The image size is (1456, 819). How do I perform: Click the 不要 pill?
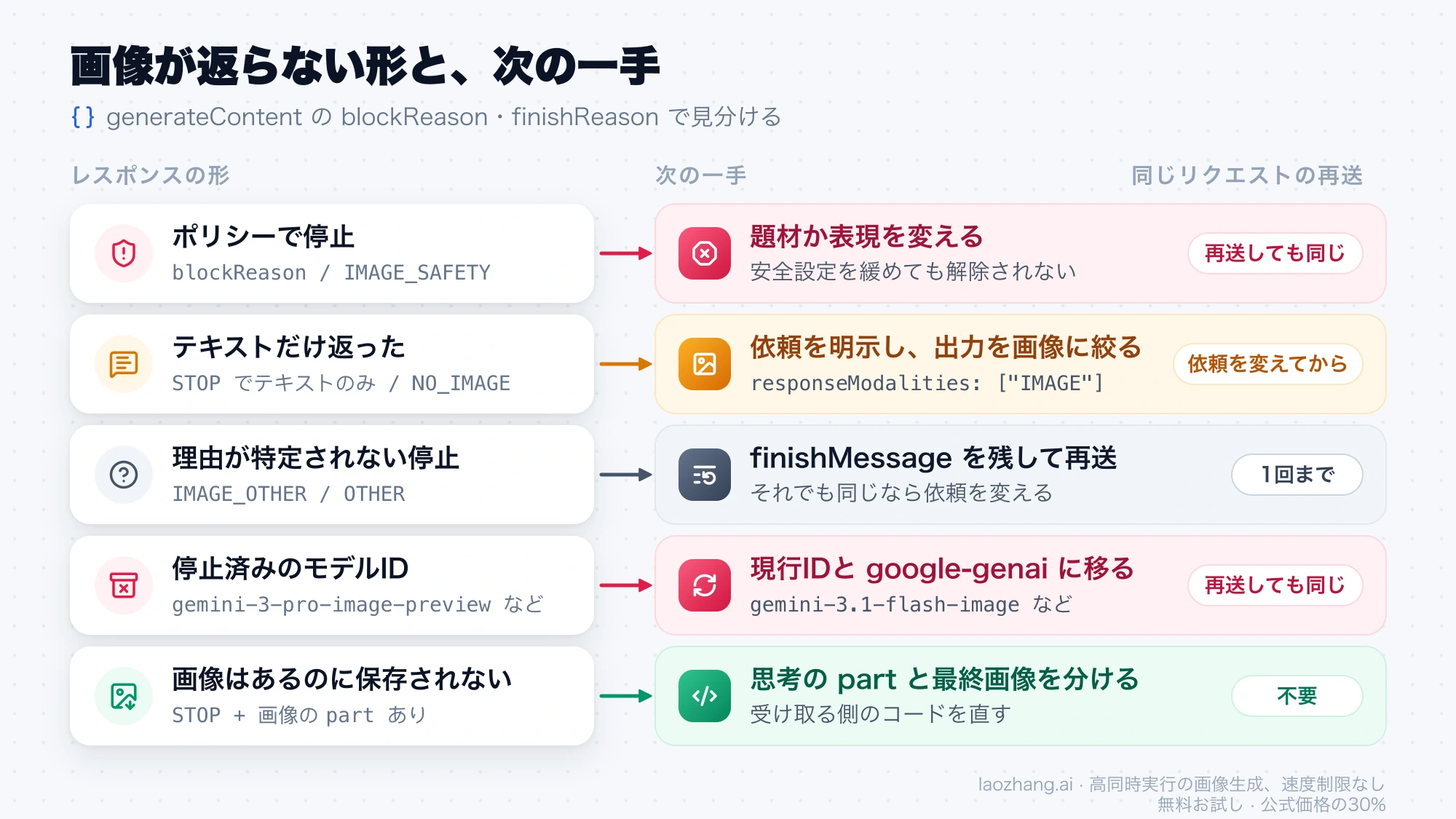click(1297, 696)
